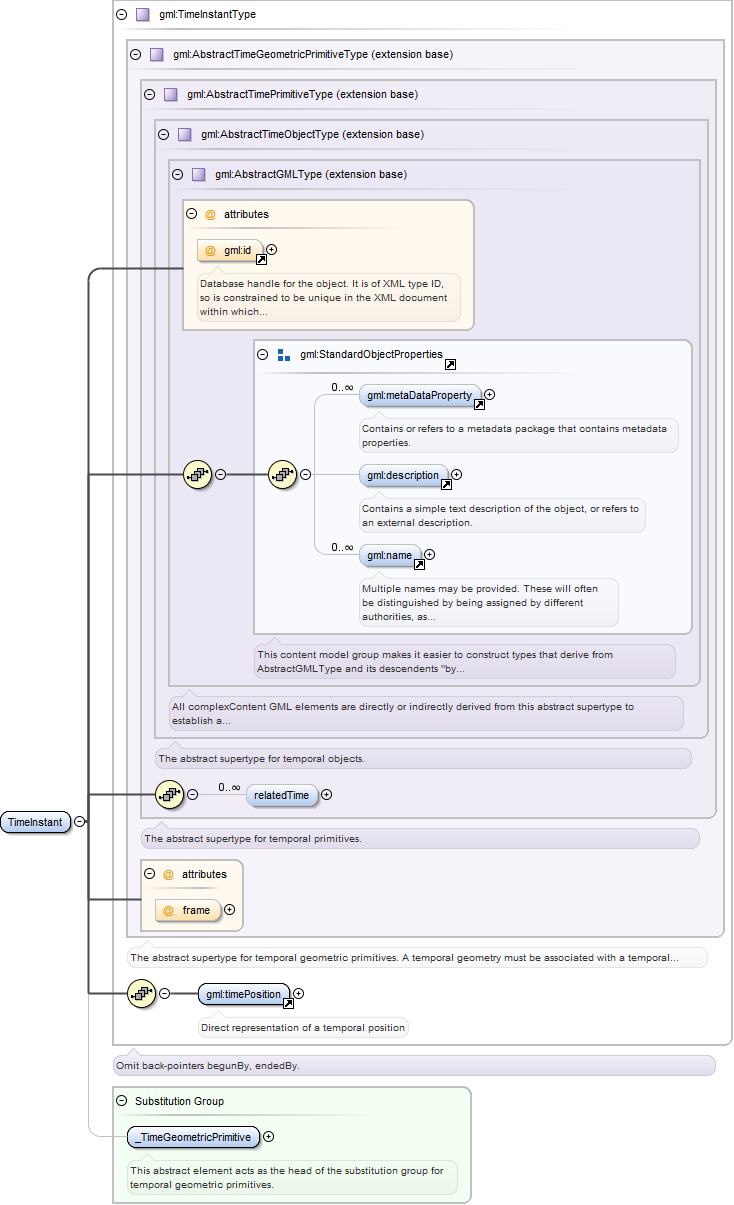734x1205 pixels.
Task: Collapse gml:AbstractGMLType extension base
Action: [x=177, y=174]
